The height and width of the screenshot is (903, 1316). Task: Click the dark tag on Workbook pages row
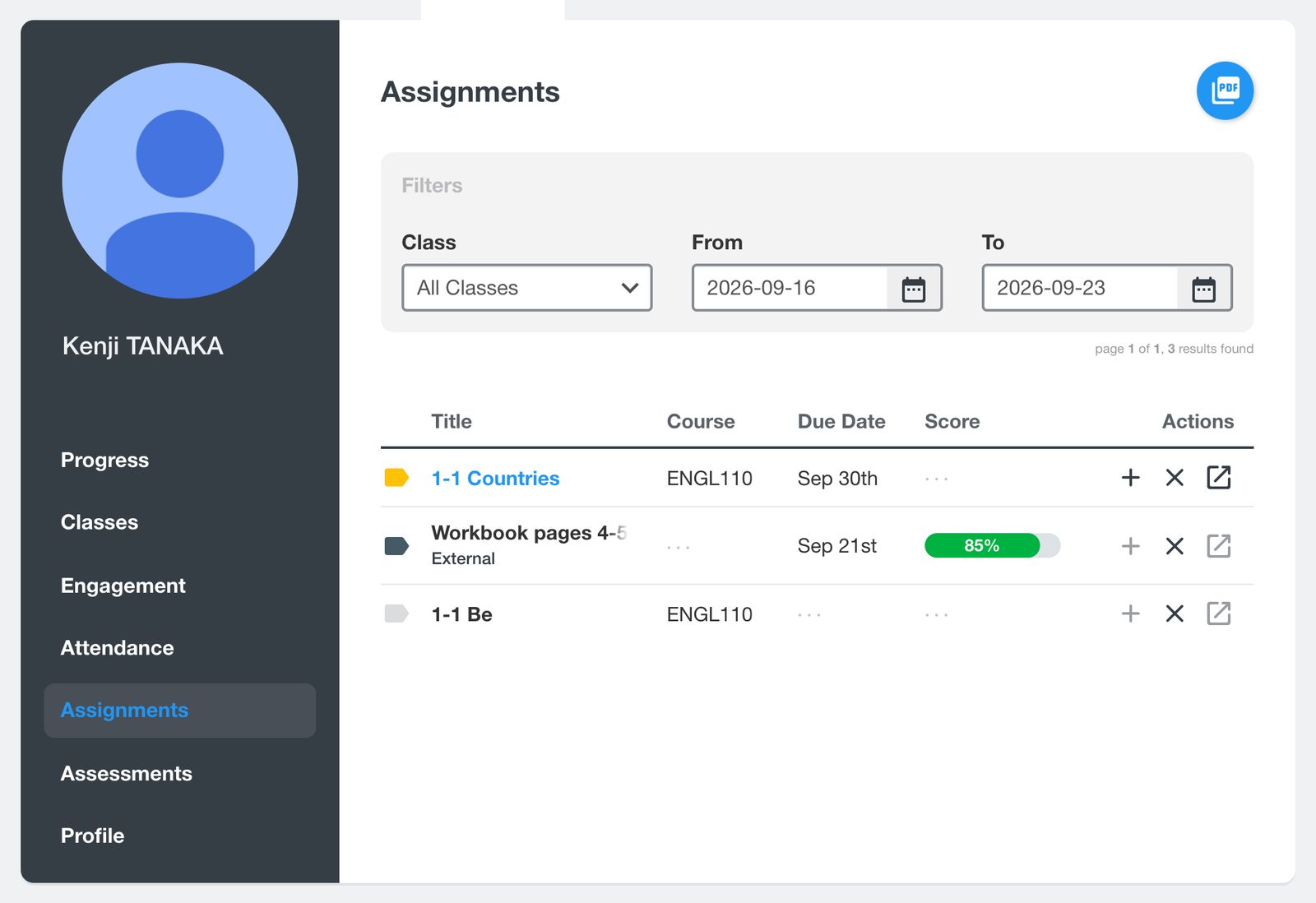396,546
